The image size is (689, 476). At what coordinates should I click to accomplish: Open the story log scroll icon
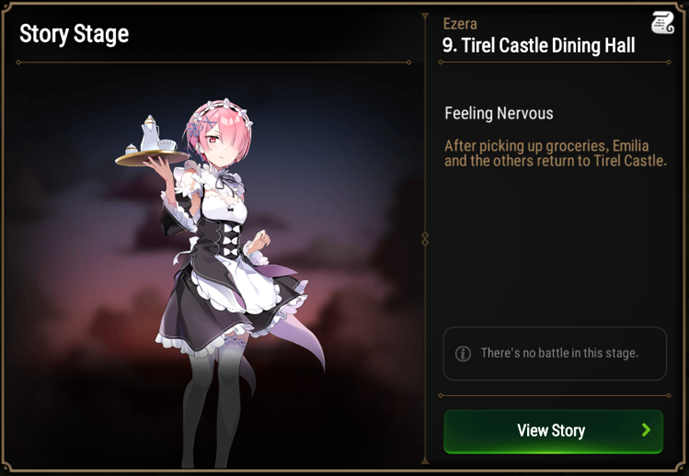(662, 22)
